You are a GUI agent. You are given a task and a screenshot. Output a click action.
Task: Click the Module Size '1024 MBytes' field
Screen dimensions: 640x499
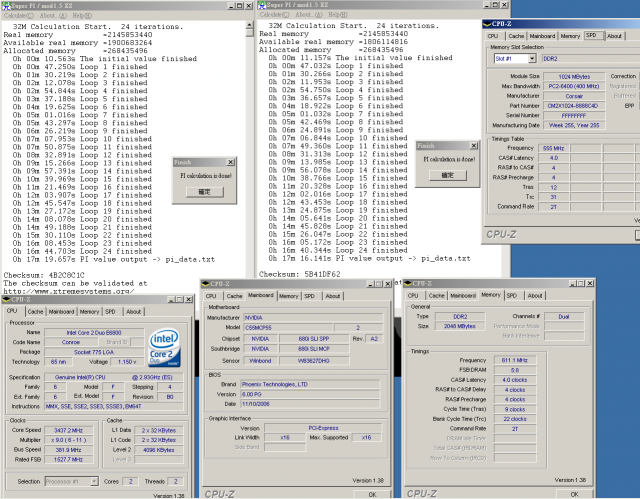[x=574, y=77]
